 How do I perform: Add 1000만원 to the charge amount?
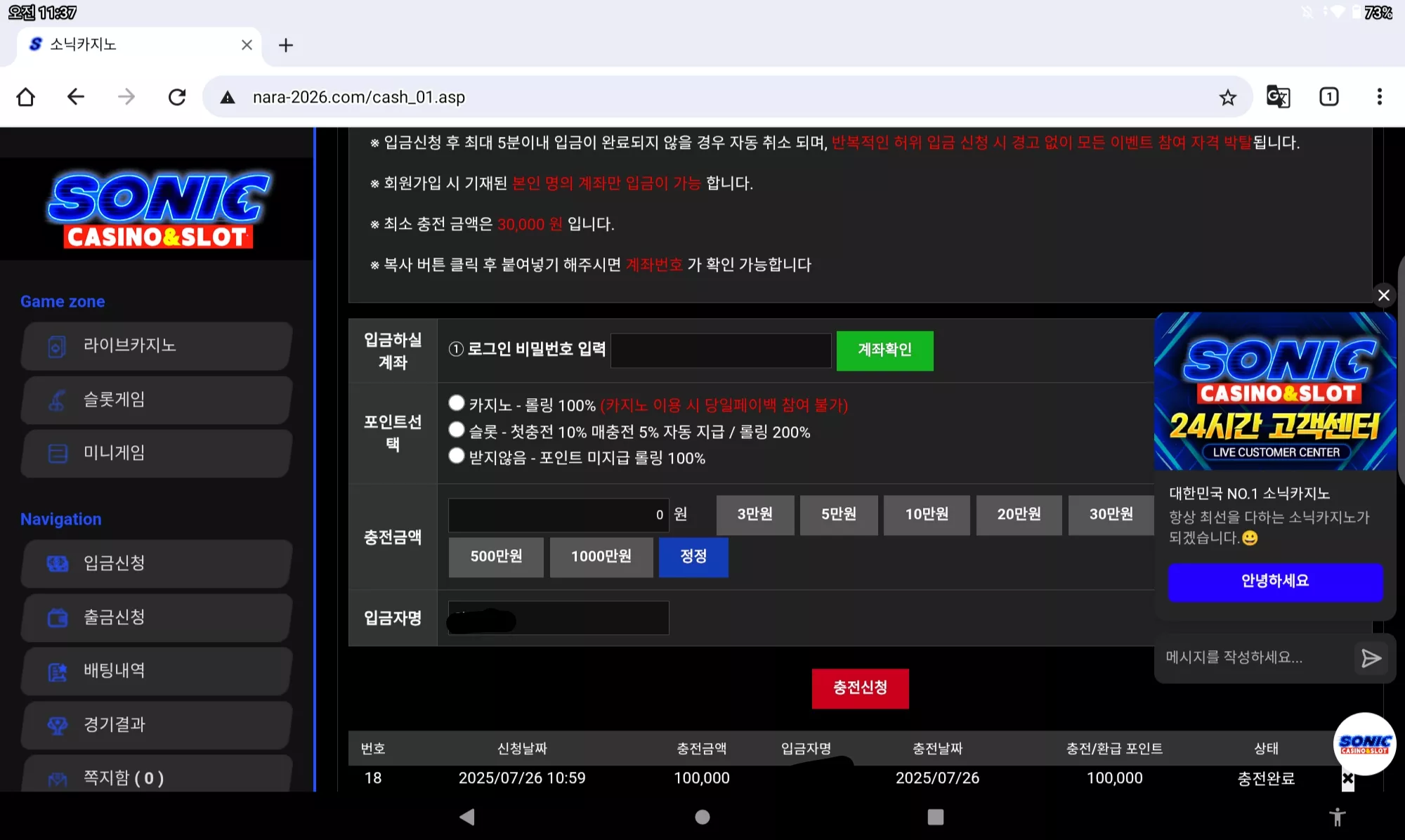601,557
